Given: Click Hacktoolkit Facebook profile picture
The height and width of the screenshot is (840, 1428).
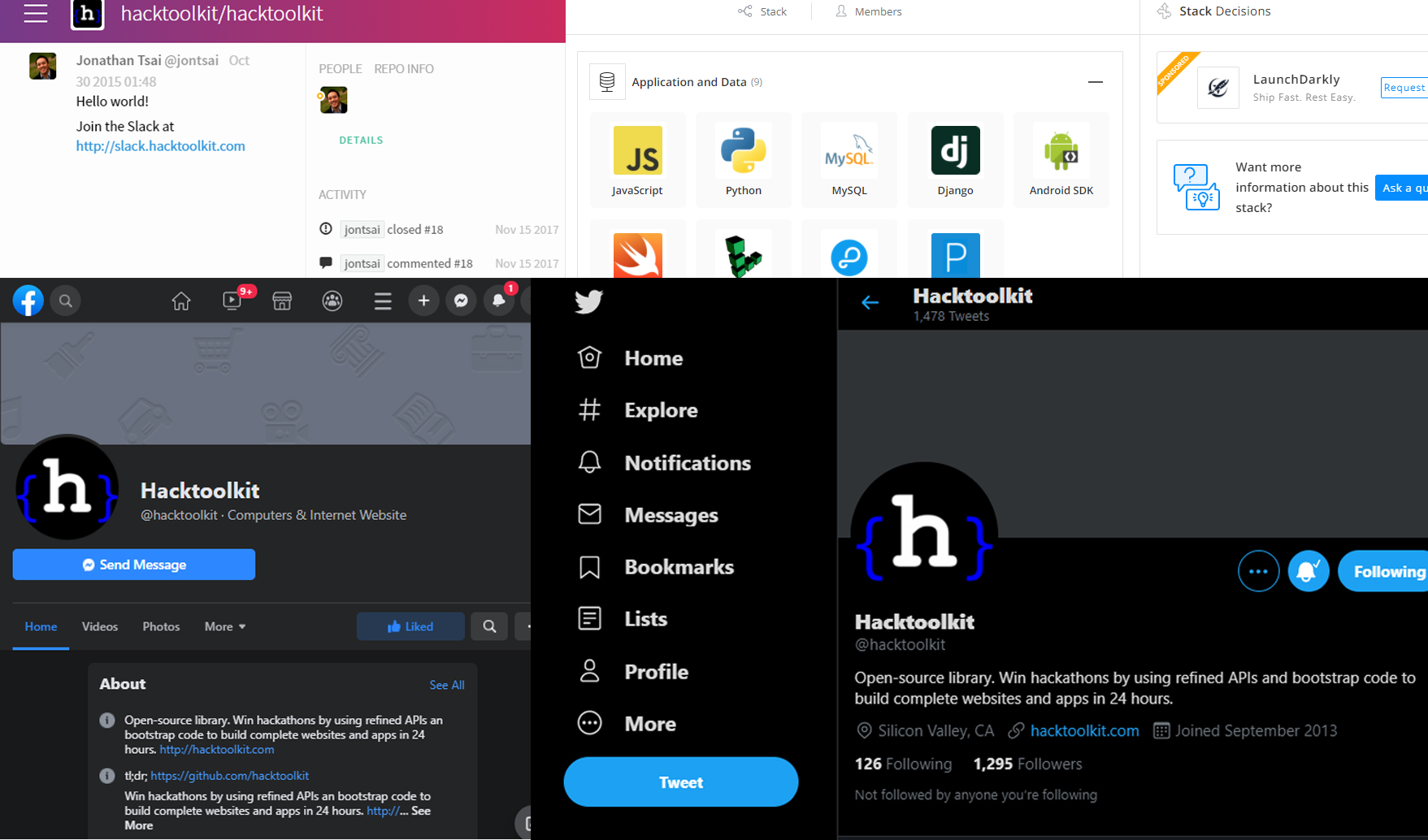Looking at the screenshot, I should click(x=67, y=487).
